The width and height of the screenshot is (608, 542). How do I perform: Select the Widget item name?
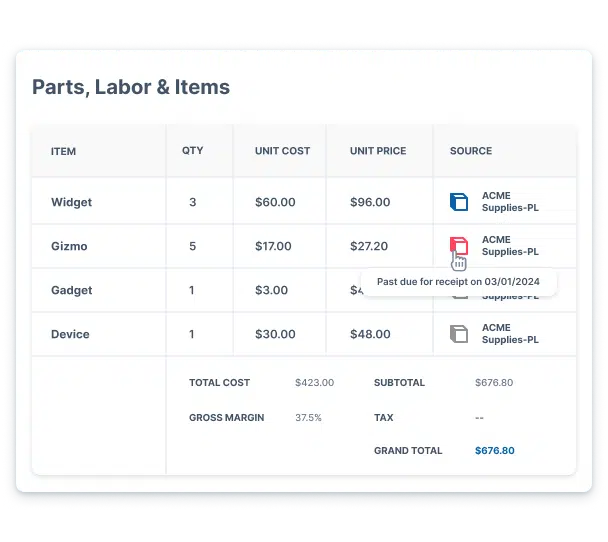coord(71,202)
